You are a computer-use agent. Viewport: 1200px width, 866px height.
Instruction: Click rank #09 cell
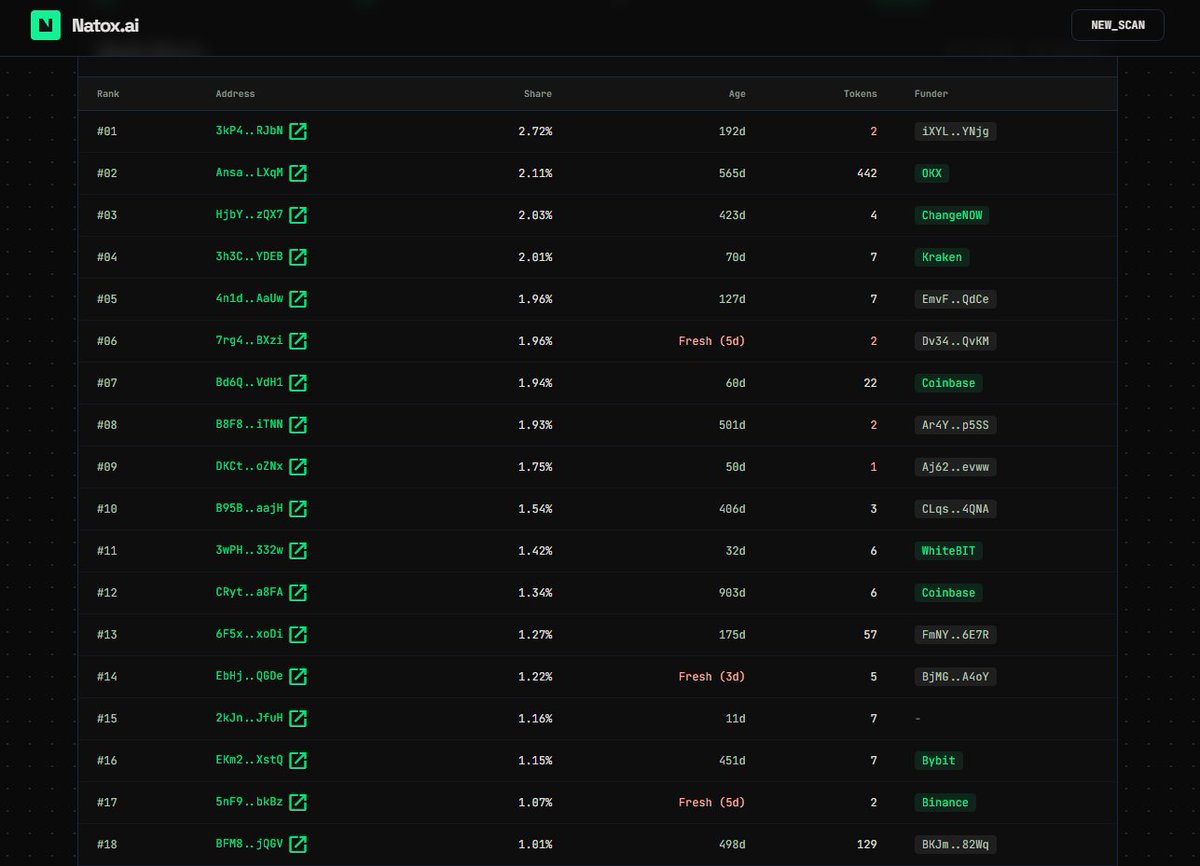coord(107,467)
